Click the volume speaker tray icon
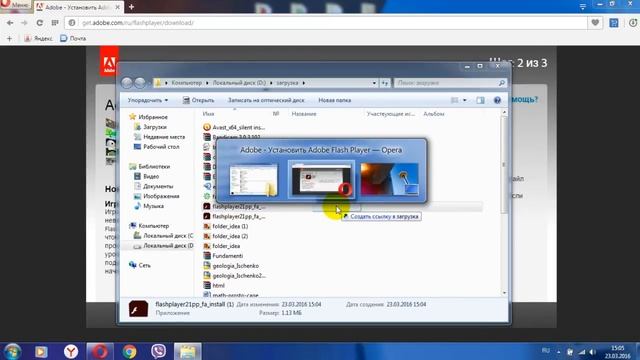 pyautogui.click(x=592, y=352)
